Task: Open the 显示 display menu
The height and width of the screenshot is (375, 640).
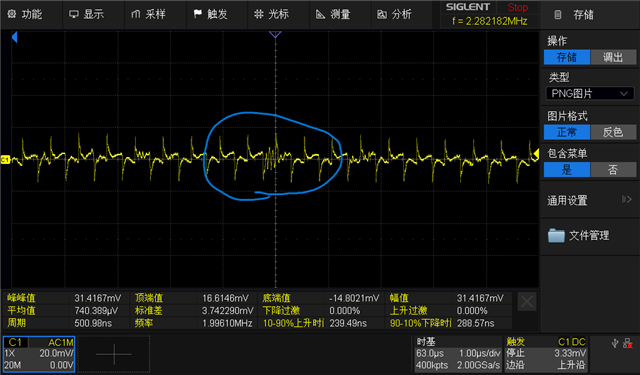Action: click(87, 14)
